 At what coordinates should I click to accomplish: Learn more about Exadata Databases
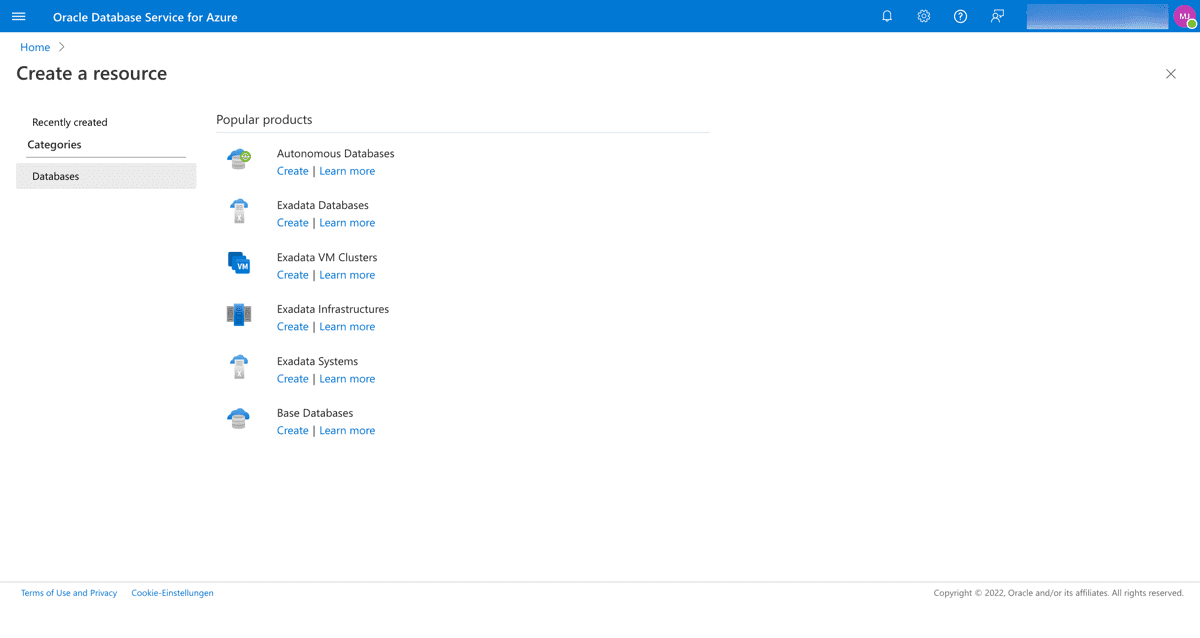(x=347, y=223)
